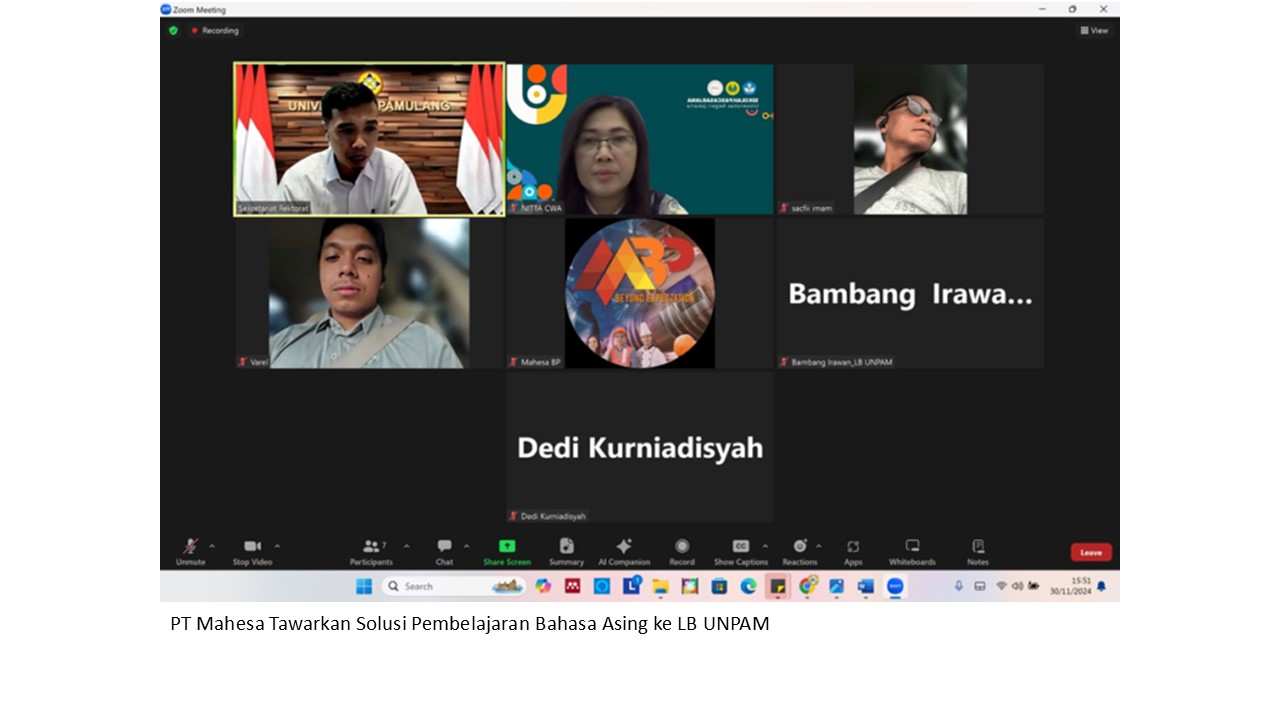The height and width of the screenshot is (720, 1280).
Task: Open the Chat panel
Action: tap(444, 551)
